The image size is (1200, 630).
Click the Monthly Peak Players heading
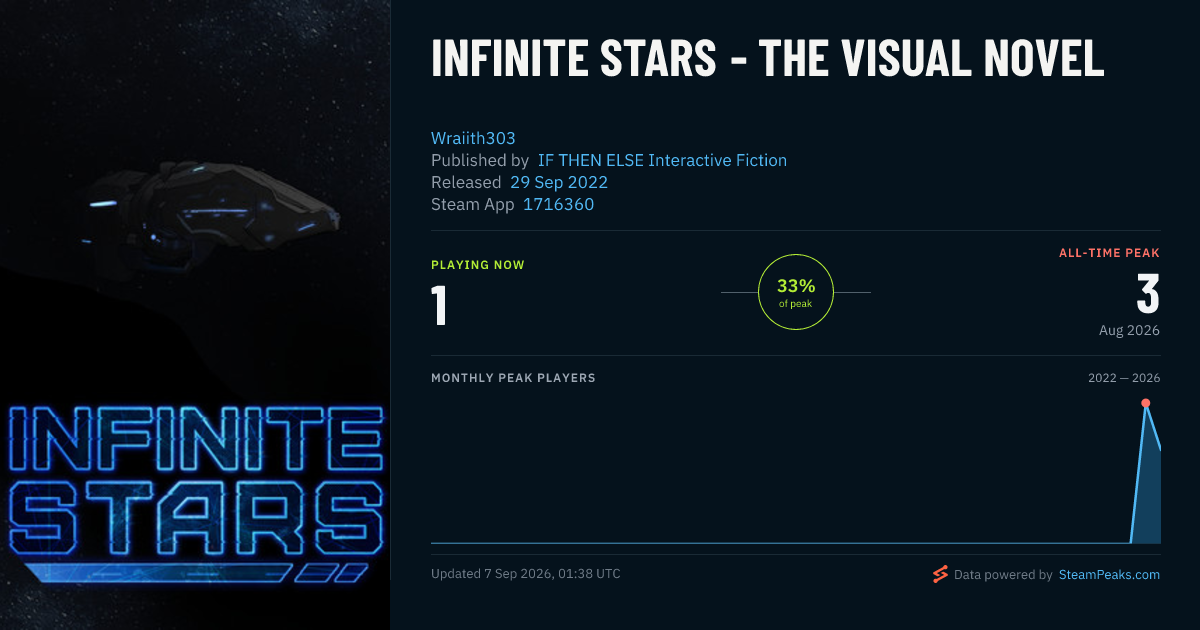[x=513, y=378]
